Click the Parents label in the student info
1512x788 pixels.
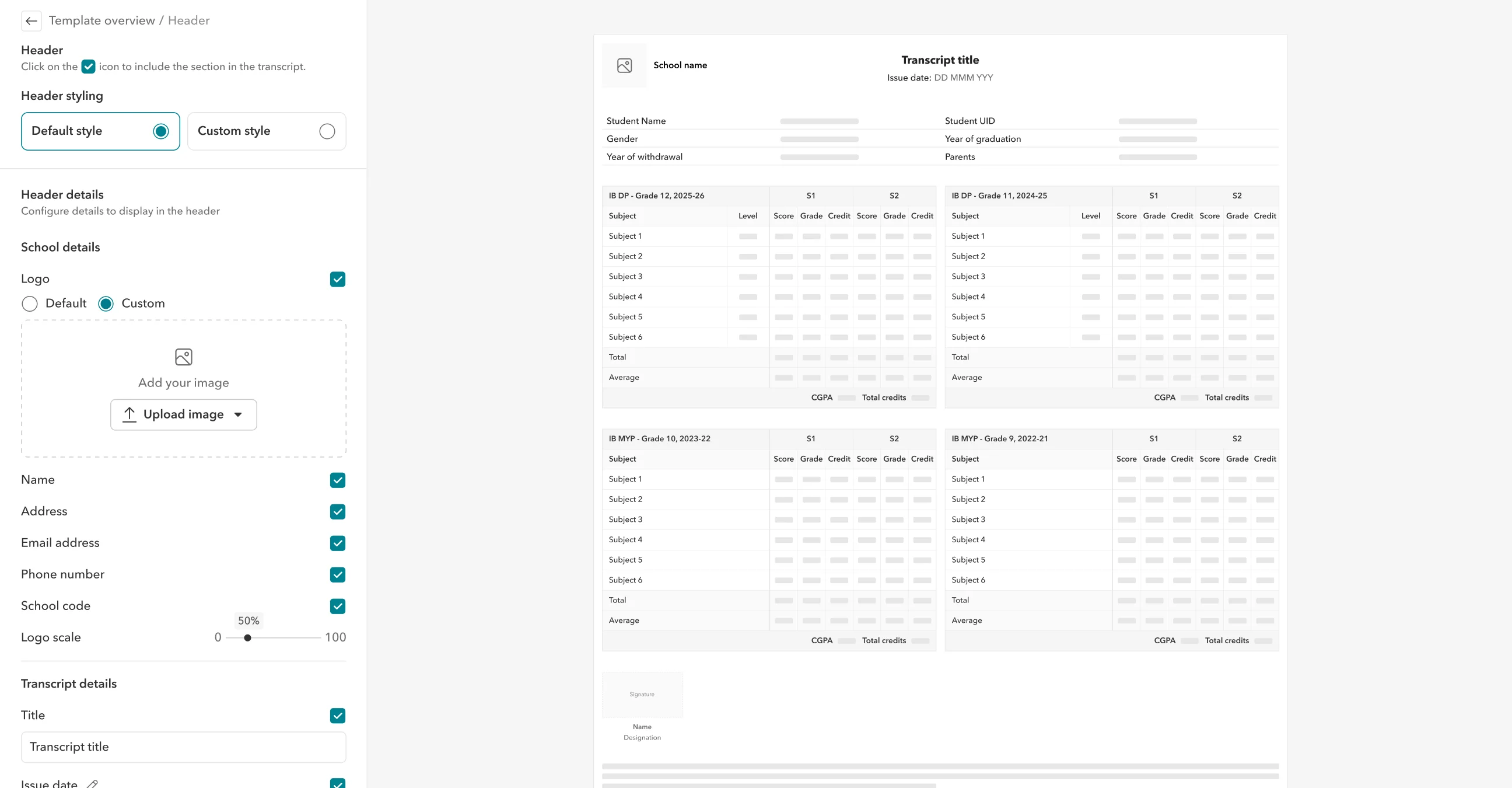[960, 157]
